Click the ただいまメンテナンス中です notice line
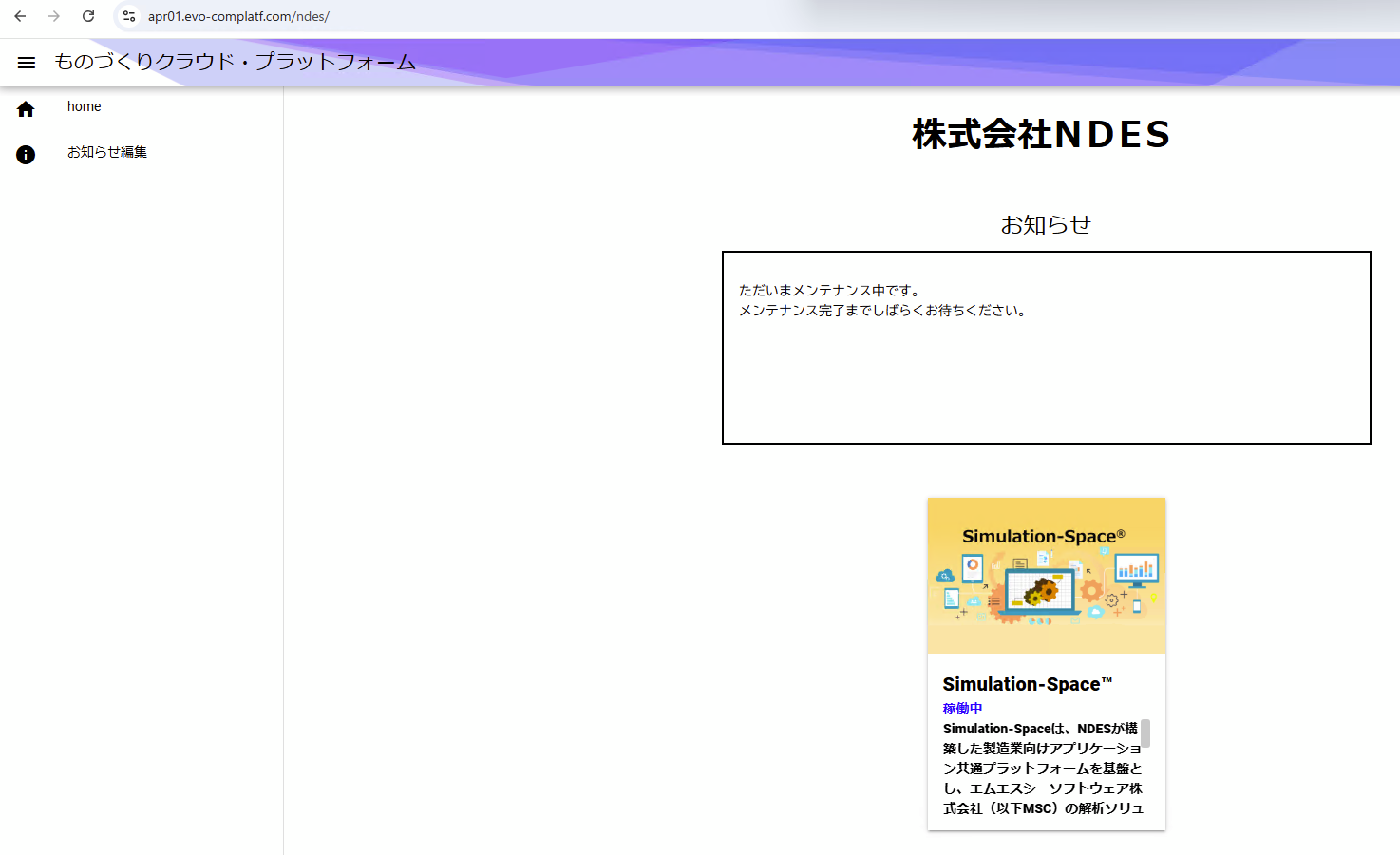 pos(829,290)
